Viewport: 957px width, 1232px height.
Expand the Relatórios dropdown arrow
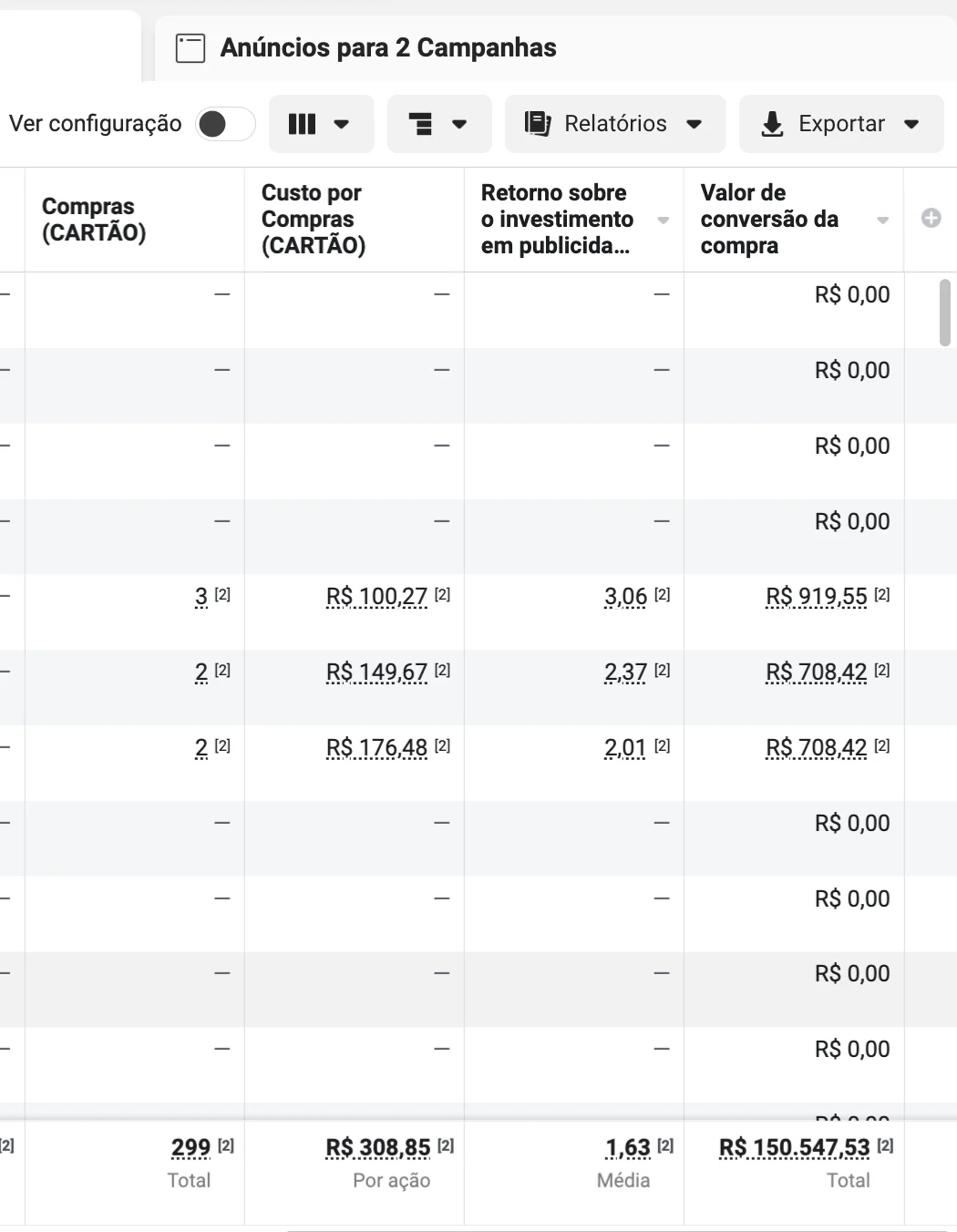695,124
